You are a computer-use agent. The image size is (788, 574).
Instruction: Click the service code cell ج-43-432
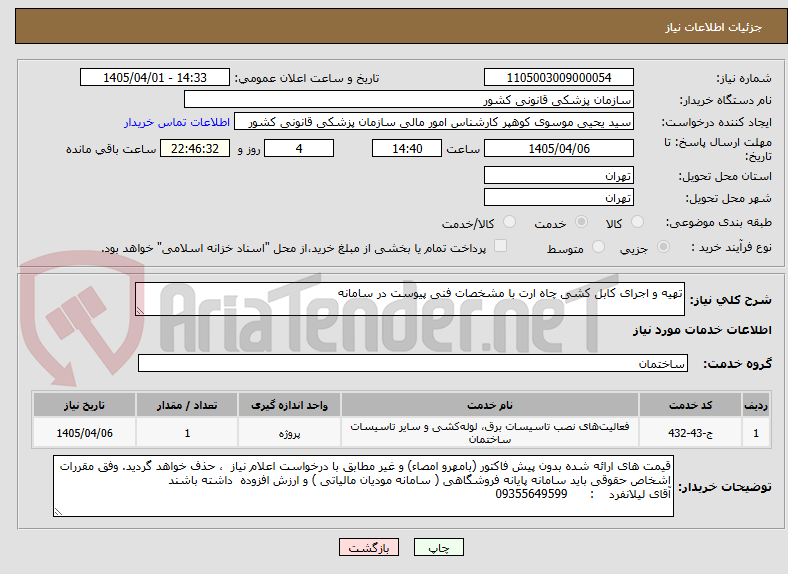tap(690, 433)
